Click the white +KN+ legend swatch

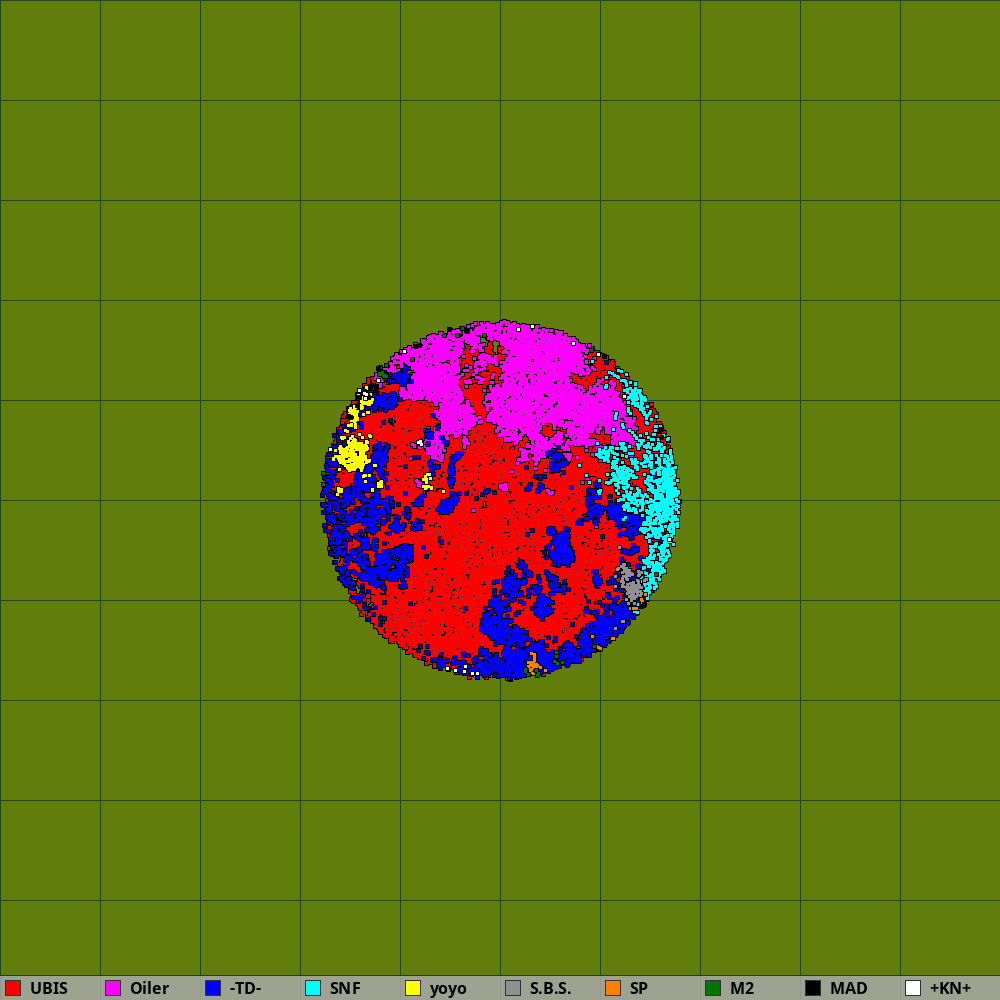913,988
